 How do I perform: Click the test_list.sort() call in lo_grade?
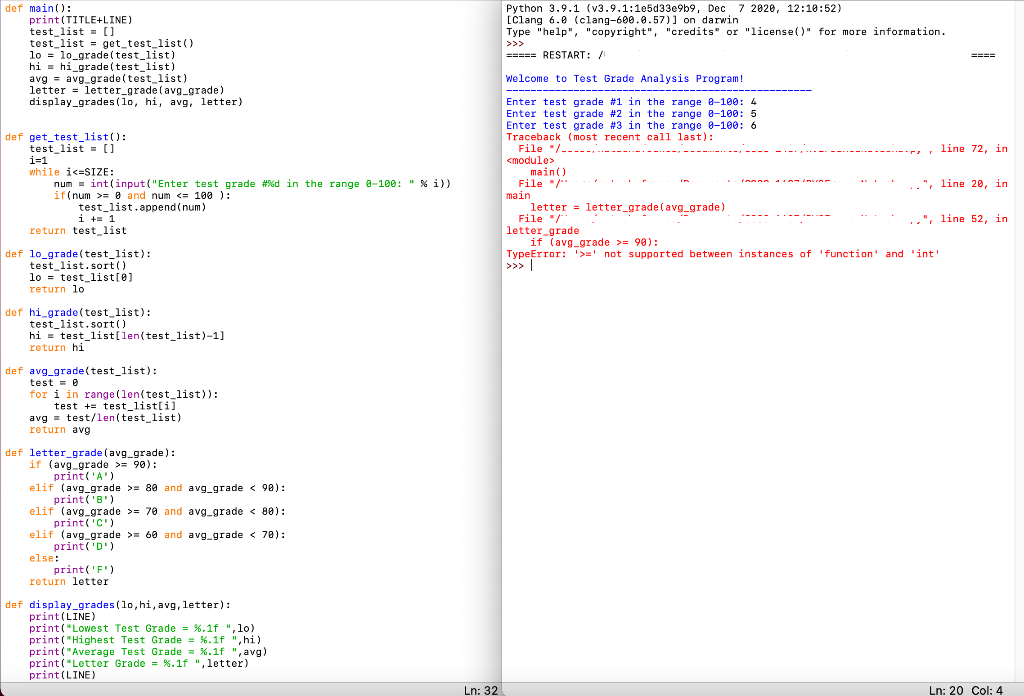point(80,265)
